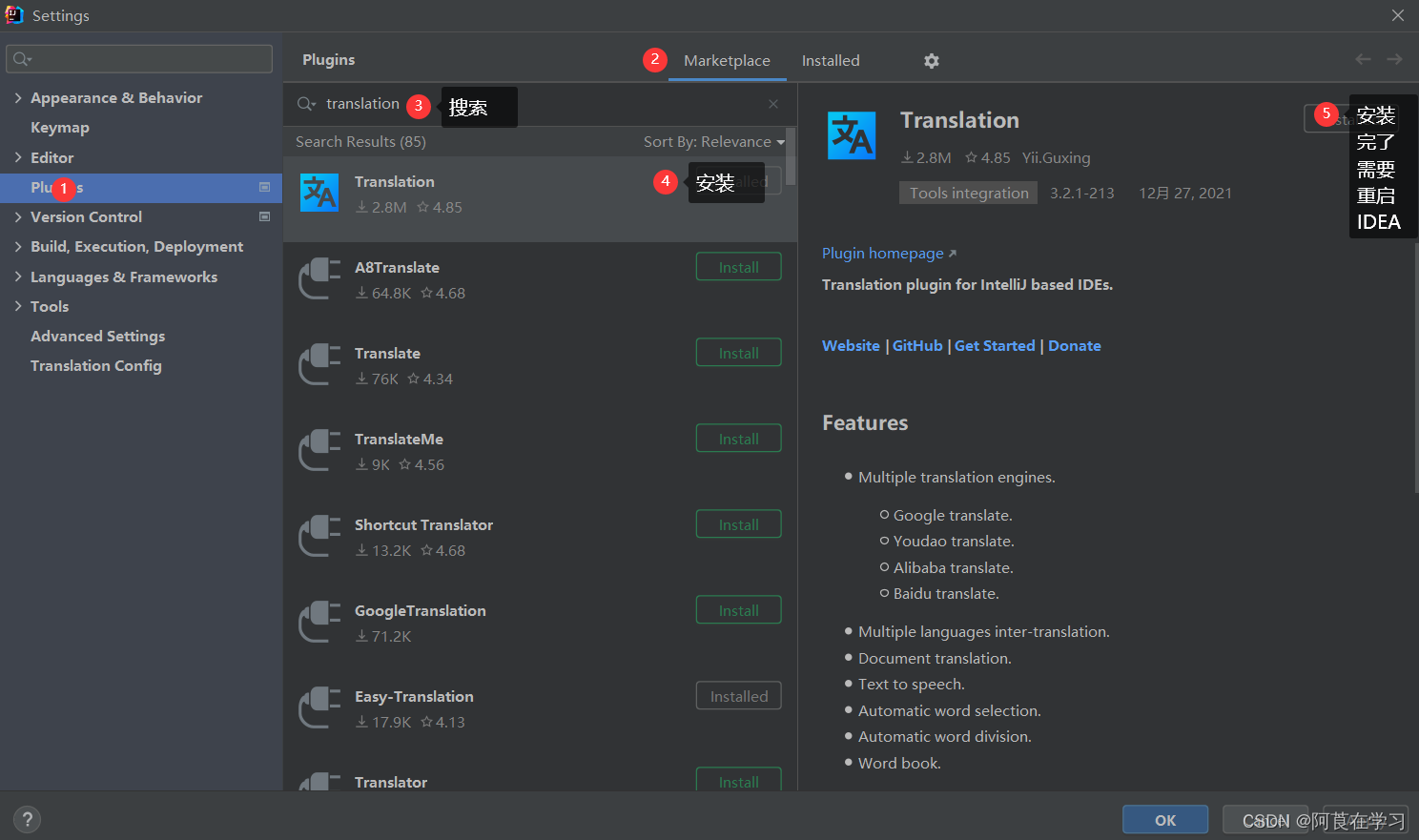
Task: Click the Tools integration tag
Action: 968,193
